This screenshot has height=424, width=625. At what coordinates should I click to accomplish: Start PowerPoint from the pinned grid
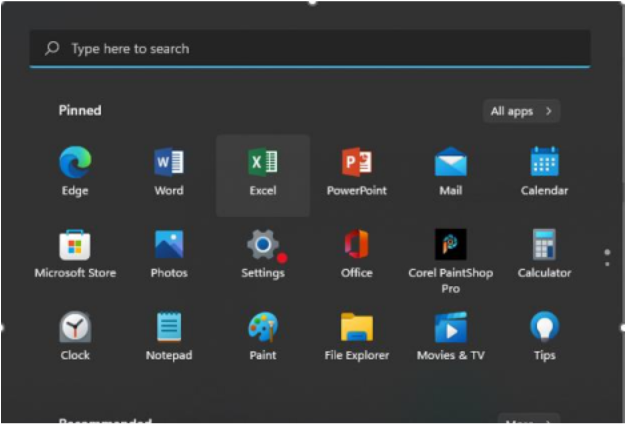(x=357, y=162)
